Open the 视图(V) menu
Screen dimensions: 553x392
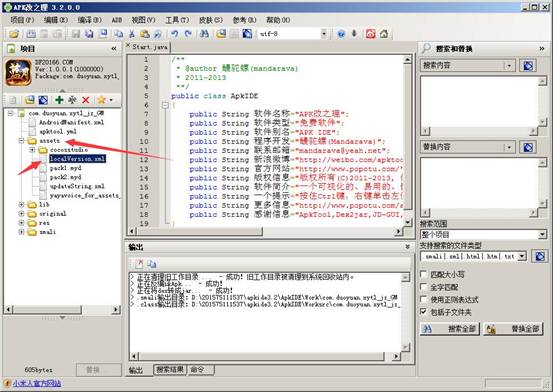(143, 20)
